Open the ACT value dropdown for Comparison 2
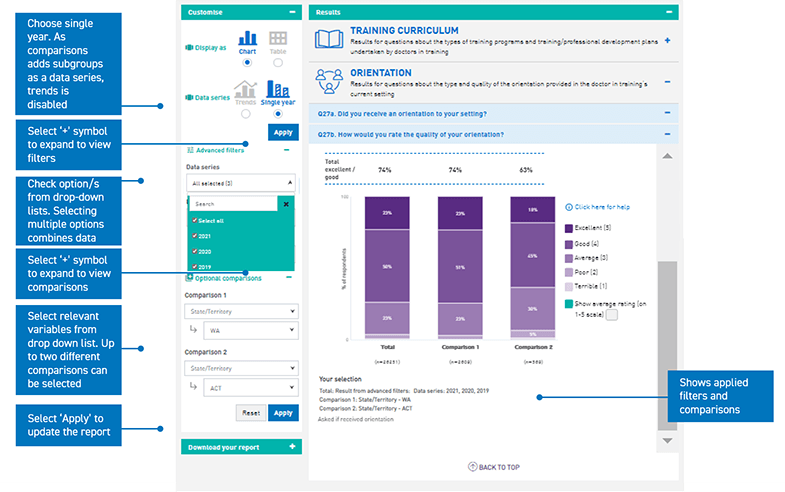785x492 pixels. pos(248,387)
